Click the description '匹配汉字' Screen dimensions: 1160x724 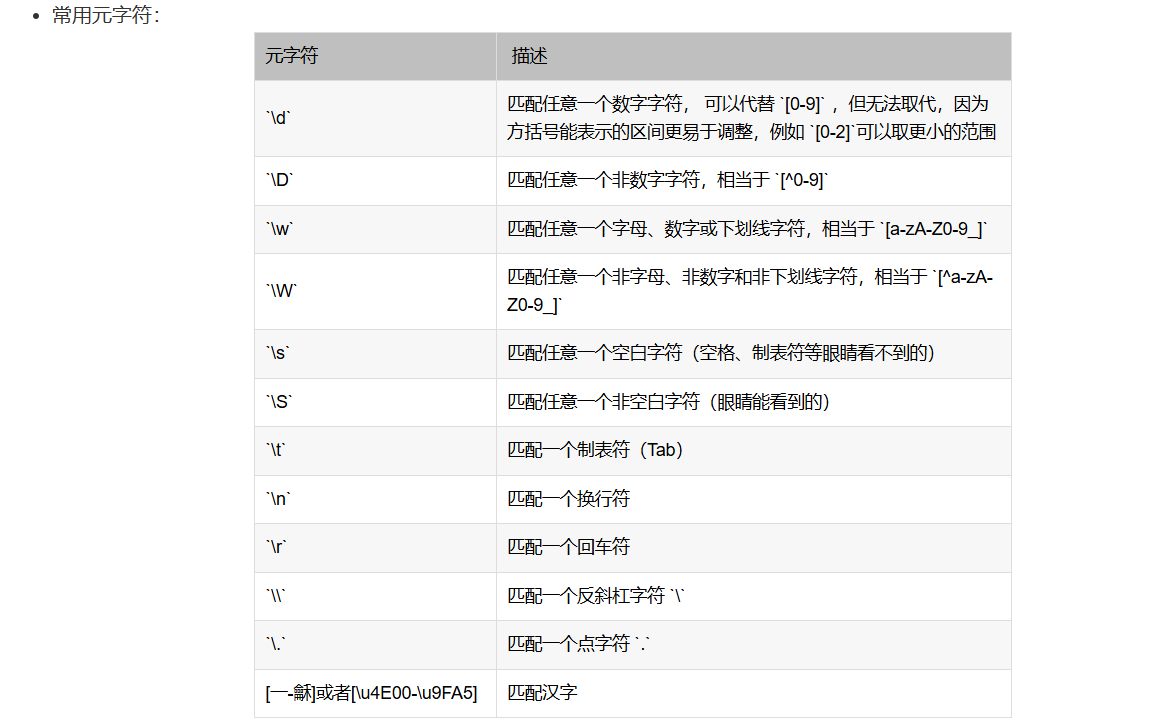coord(542,694)
